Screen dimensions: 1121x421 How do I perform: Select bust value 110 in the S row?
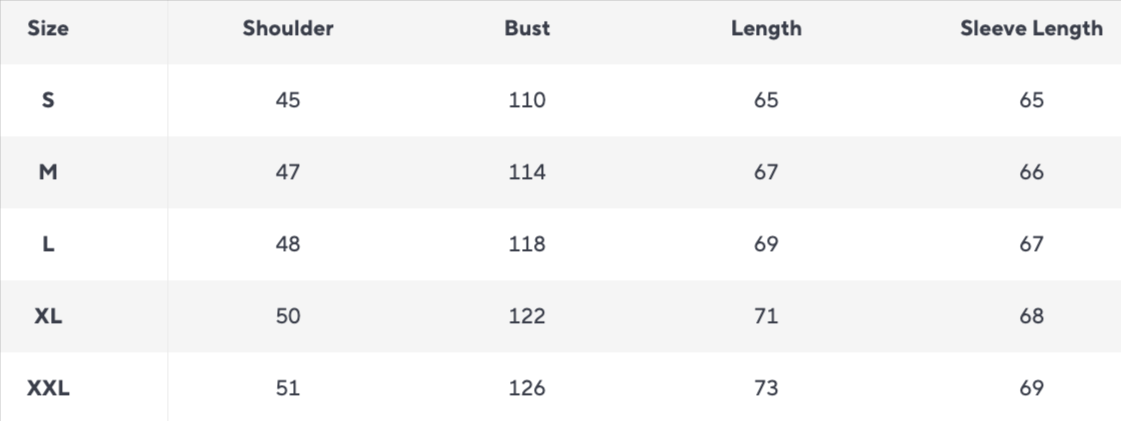(527, 100)
